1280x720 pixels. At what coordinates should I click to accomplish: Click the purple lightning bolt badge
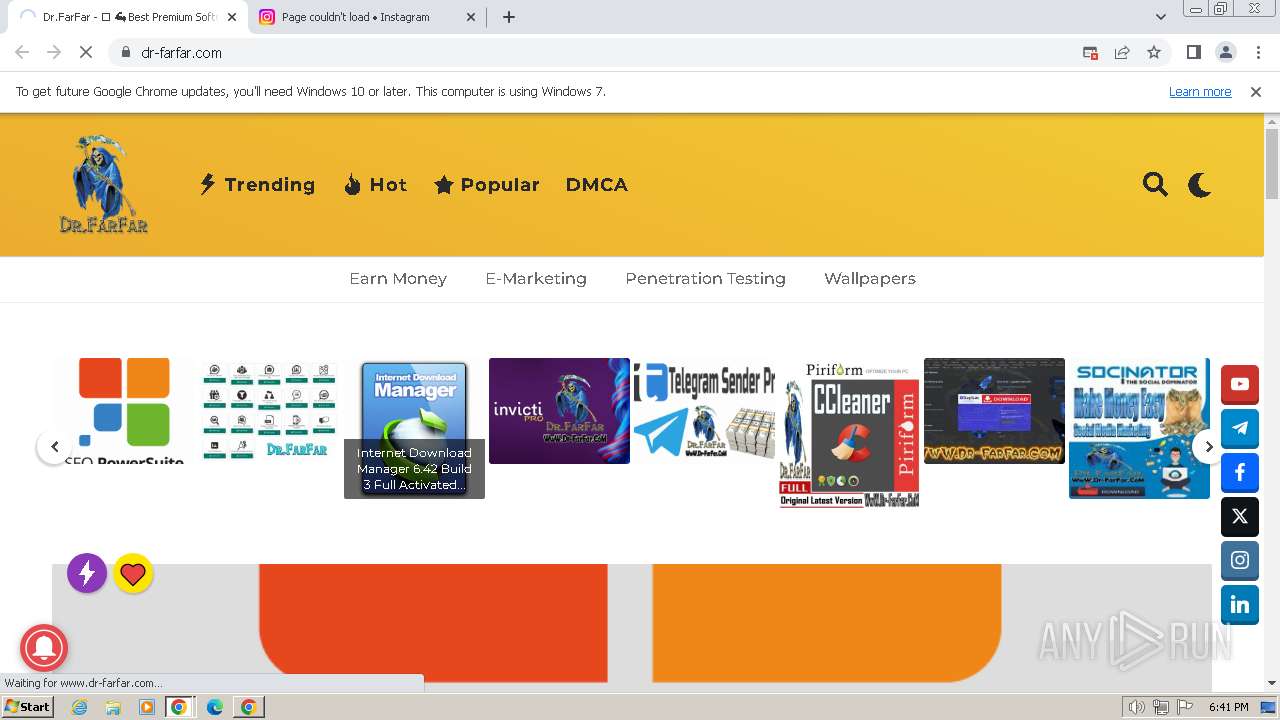point(87,573)
